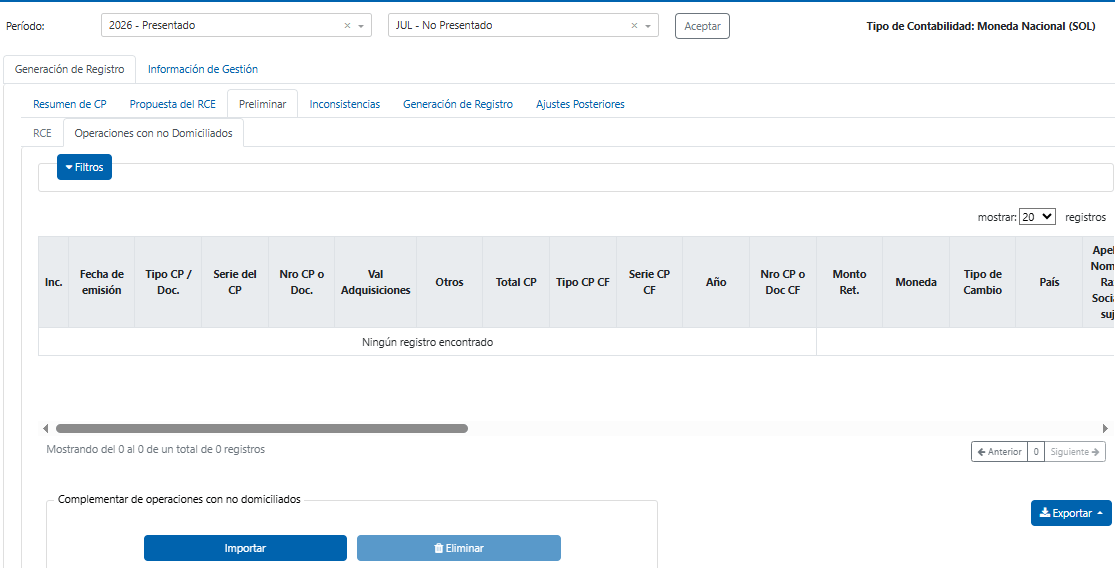Open the year period dropdown arrow
The height and width of the screenshot is (568, 1115).
361,26
